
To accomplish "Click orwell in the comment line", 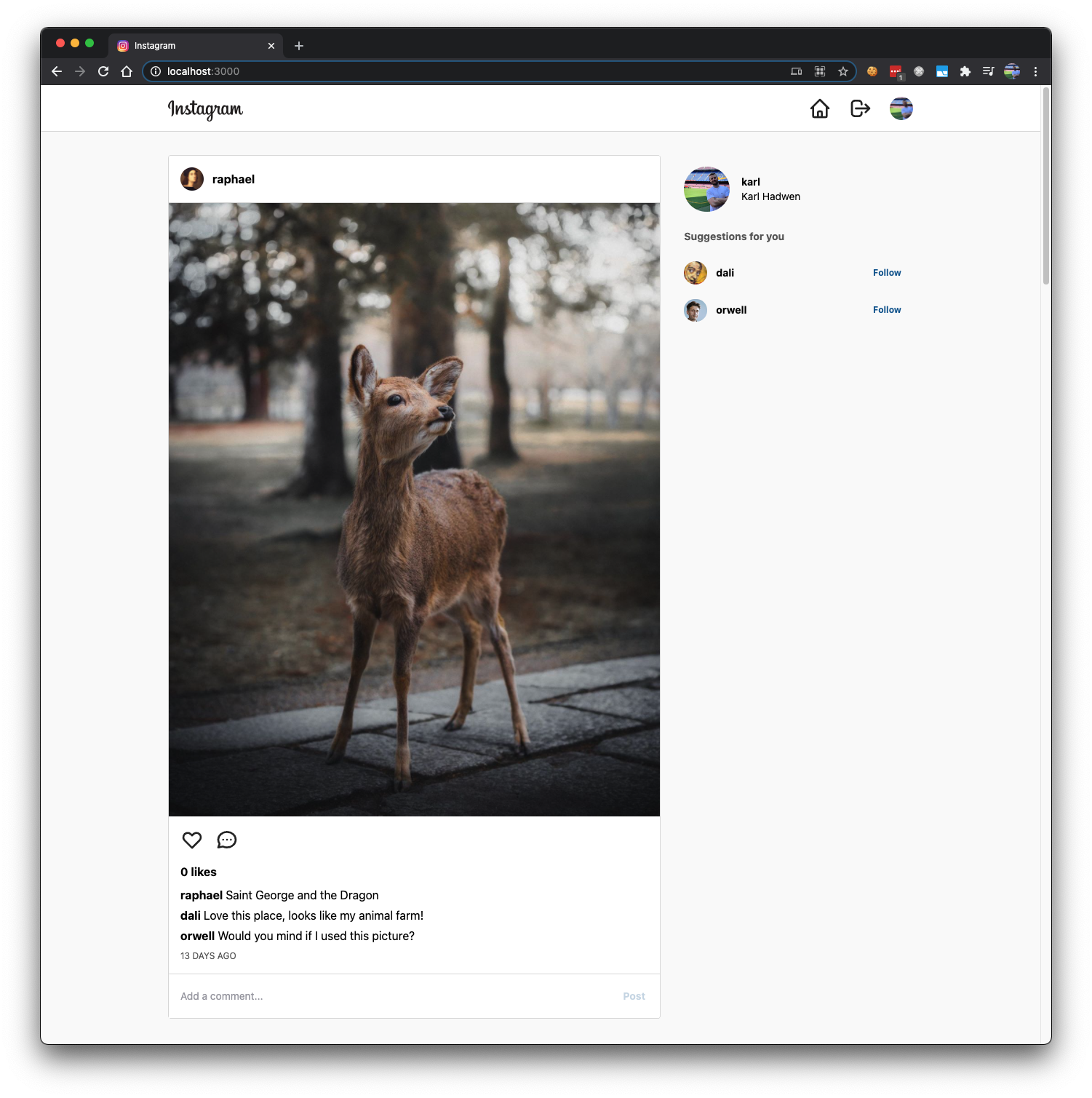I will coord(197,936).
